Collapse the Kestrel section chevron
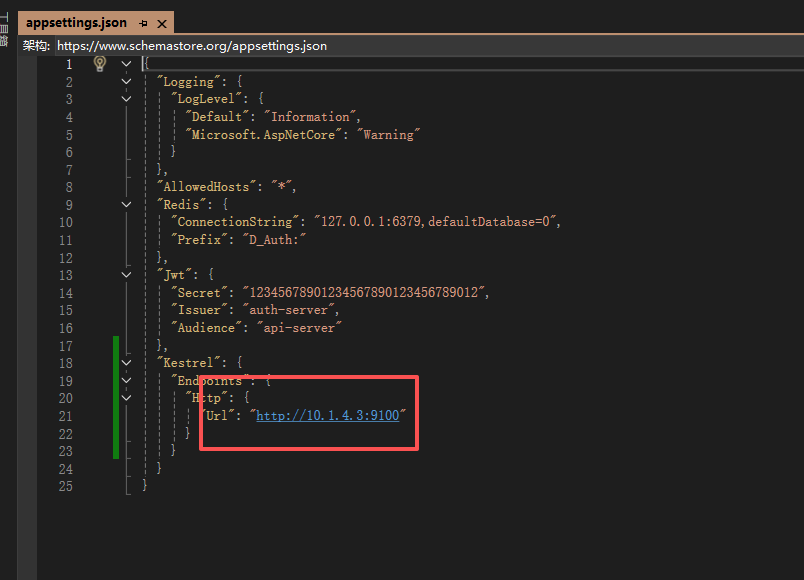The width and height of the screenshot is (804, 580). [x=126, y=363]
